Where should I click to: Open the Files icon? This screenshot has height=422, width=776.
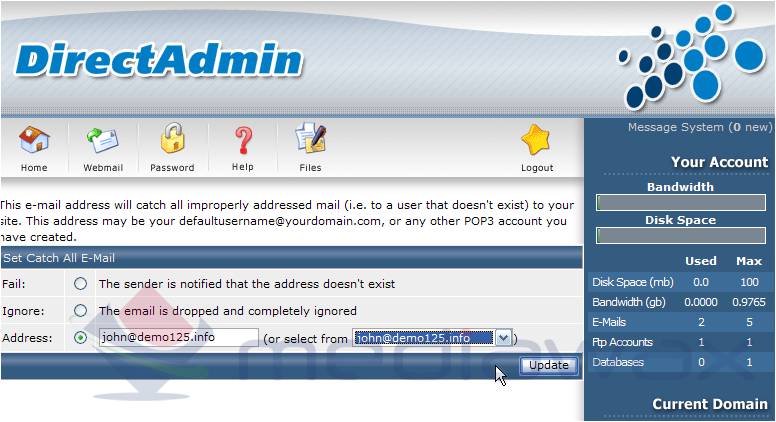click(310, 138)
